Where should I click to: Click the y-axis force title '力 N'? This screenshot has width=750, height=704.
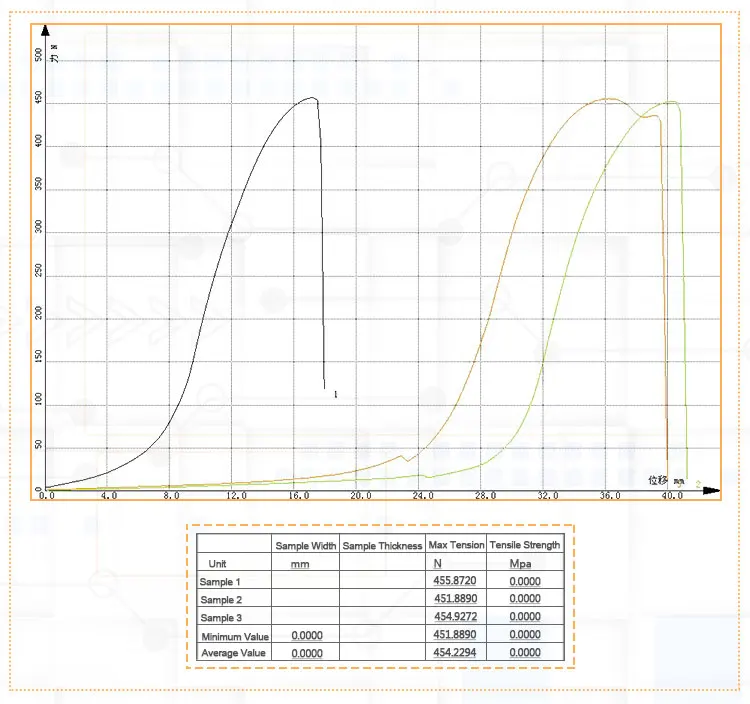[x=55, y=53]
